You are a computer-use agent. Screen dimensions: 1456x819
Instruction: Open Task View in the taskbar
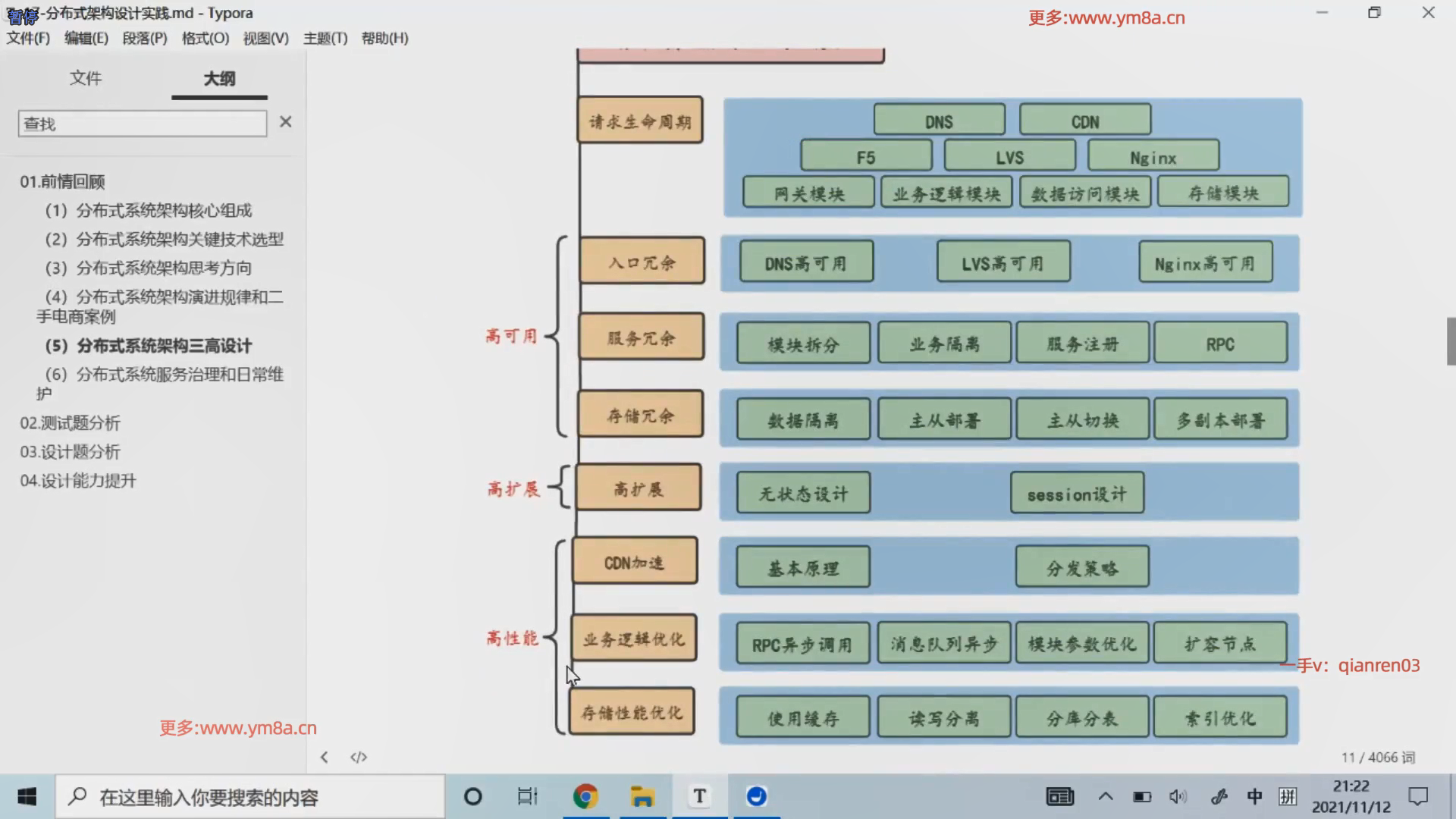click(x=527, y=796)
